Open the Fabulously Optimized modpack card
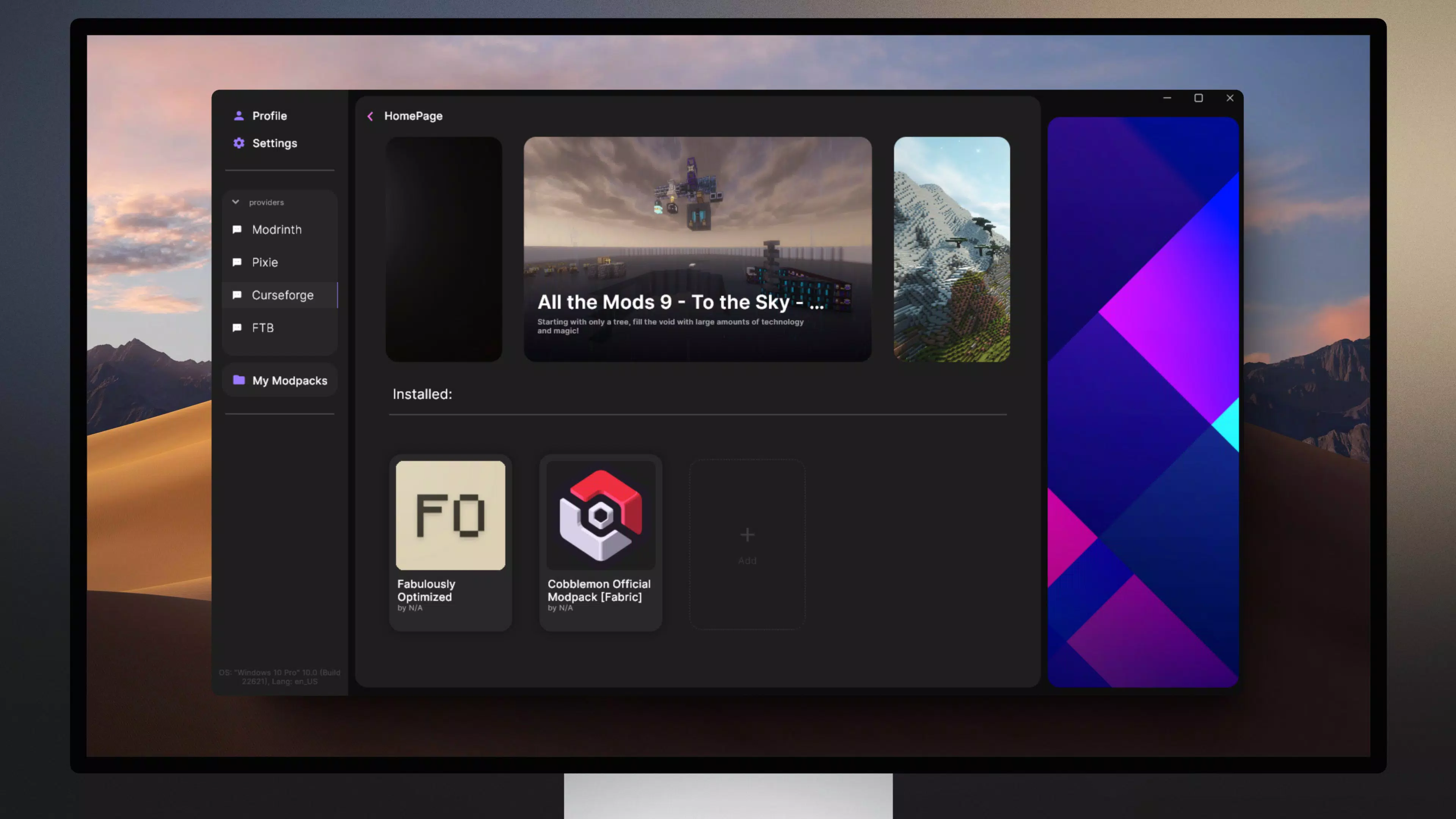 (450, 543)
